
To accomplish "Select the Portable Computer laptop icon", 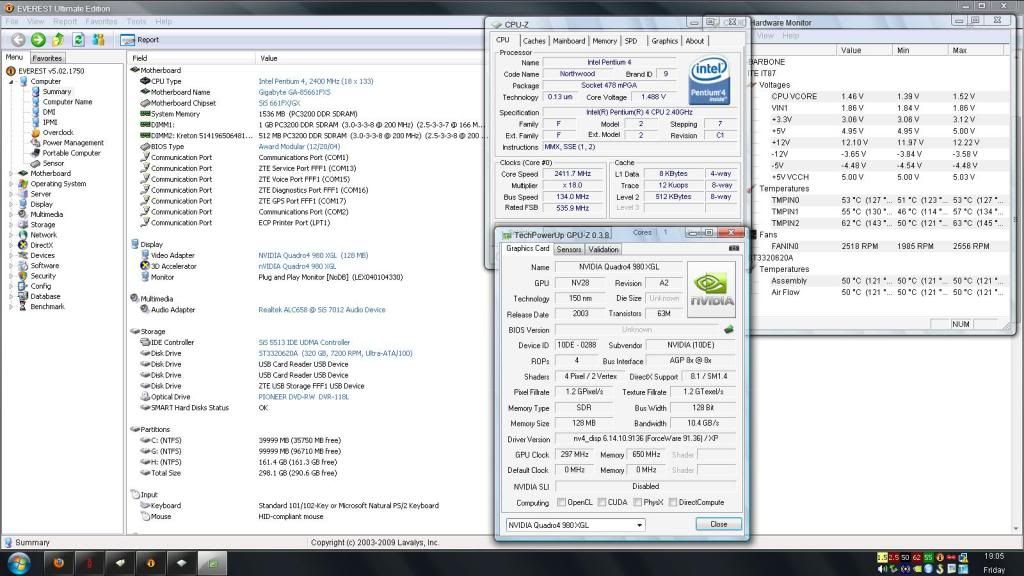I will pyautogui.click(x=36, y=153).
